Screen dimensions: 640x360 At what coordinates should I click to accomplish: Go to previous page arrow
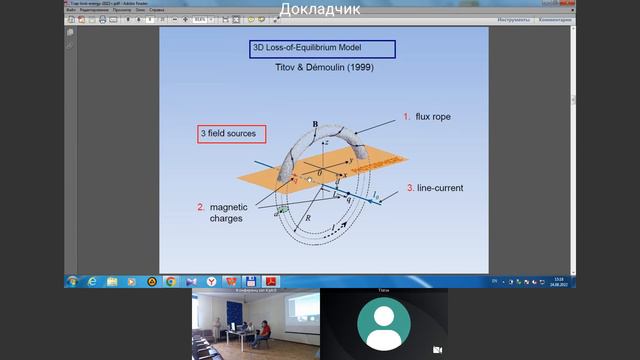(128, 20)
